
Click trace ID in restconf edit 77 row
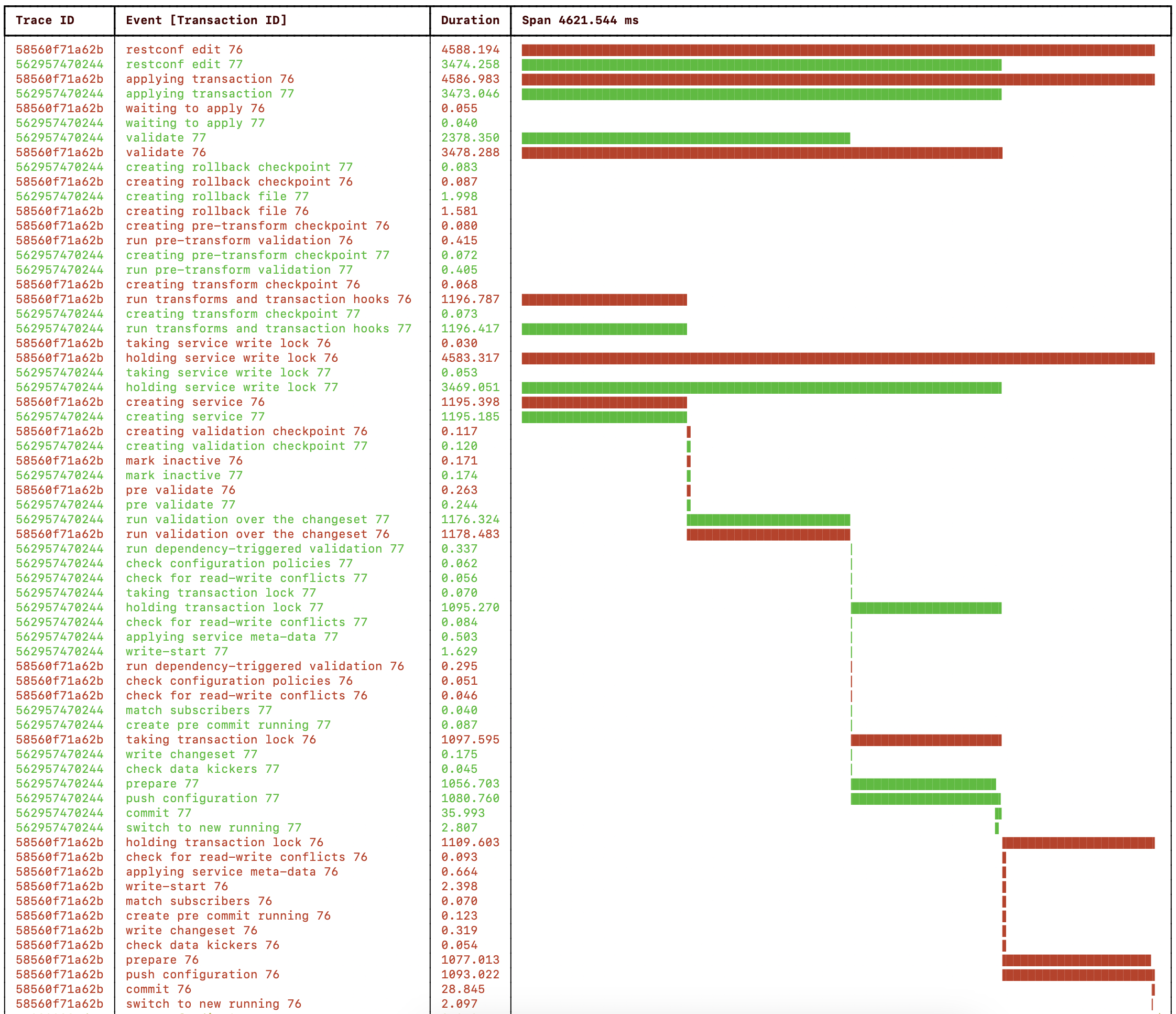[60, 64]
